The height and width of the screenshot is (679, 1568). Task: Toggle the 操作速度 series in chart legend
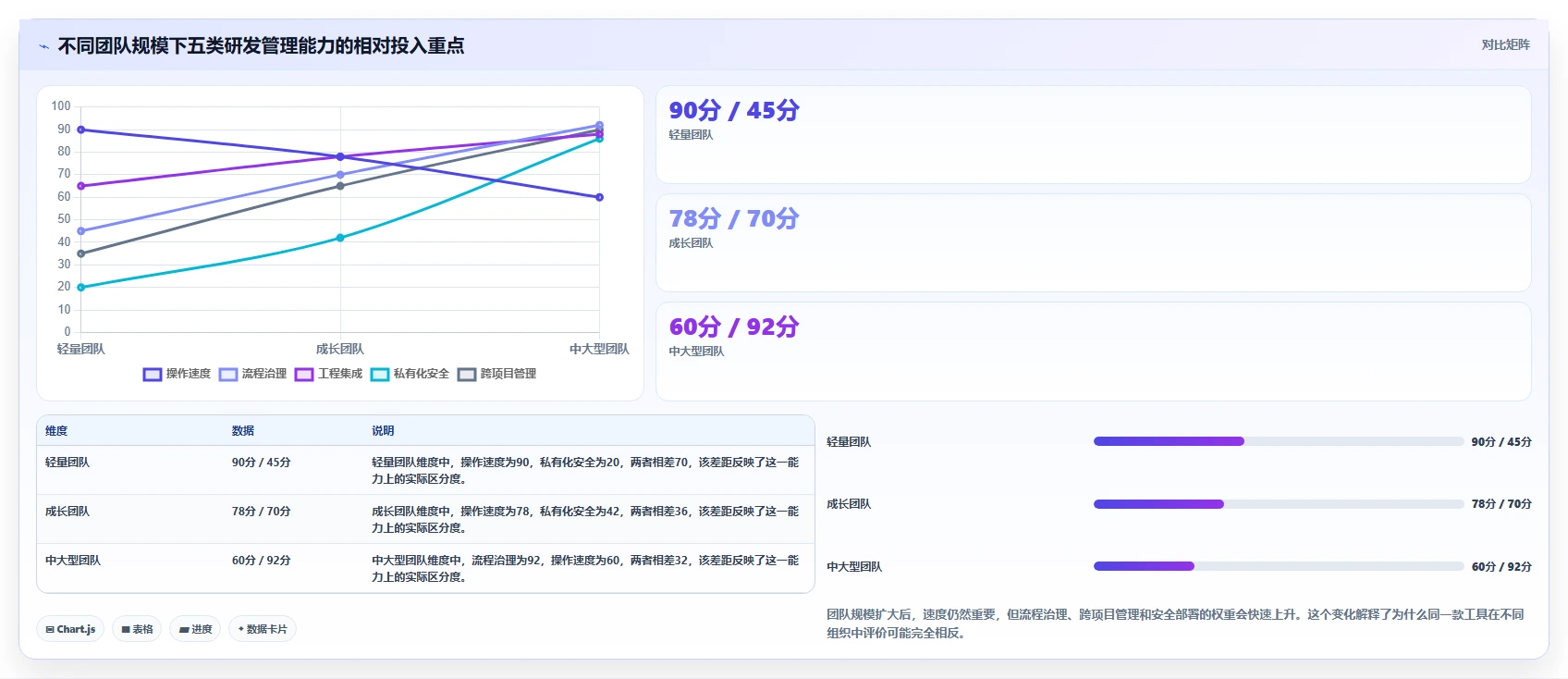[x=178, y=374]
